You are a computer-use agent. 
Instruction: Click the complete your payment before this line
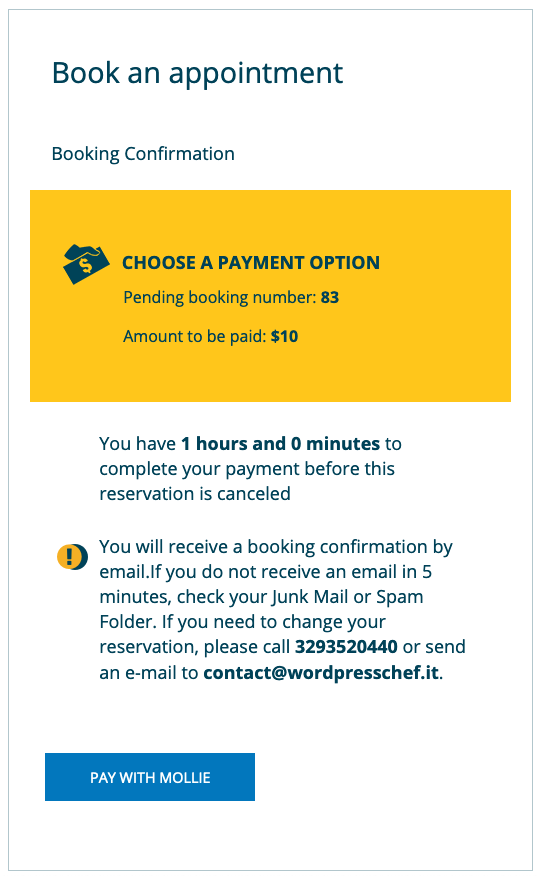(x=247, y=469)
